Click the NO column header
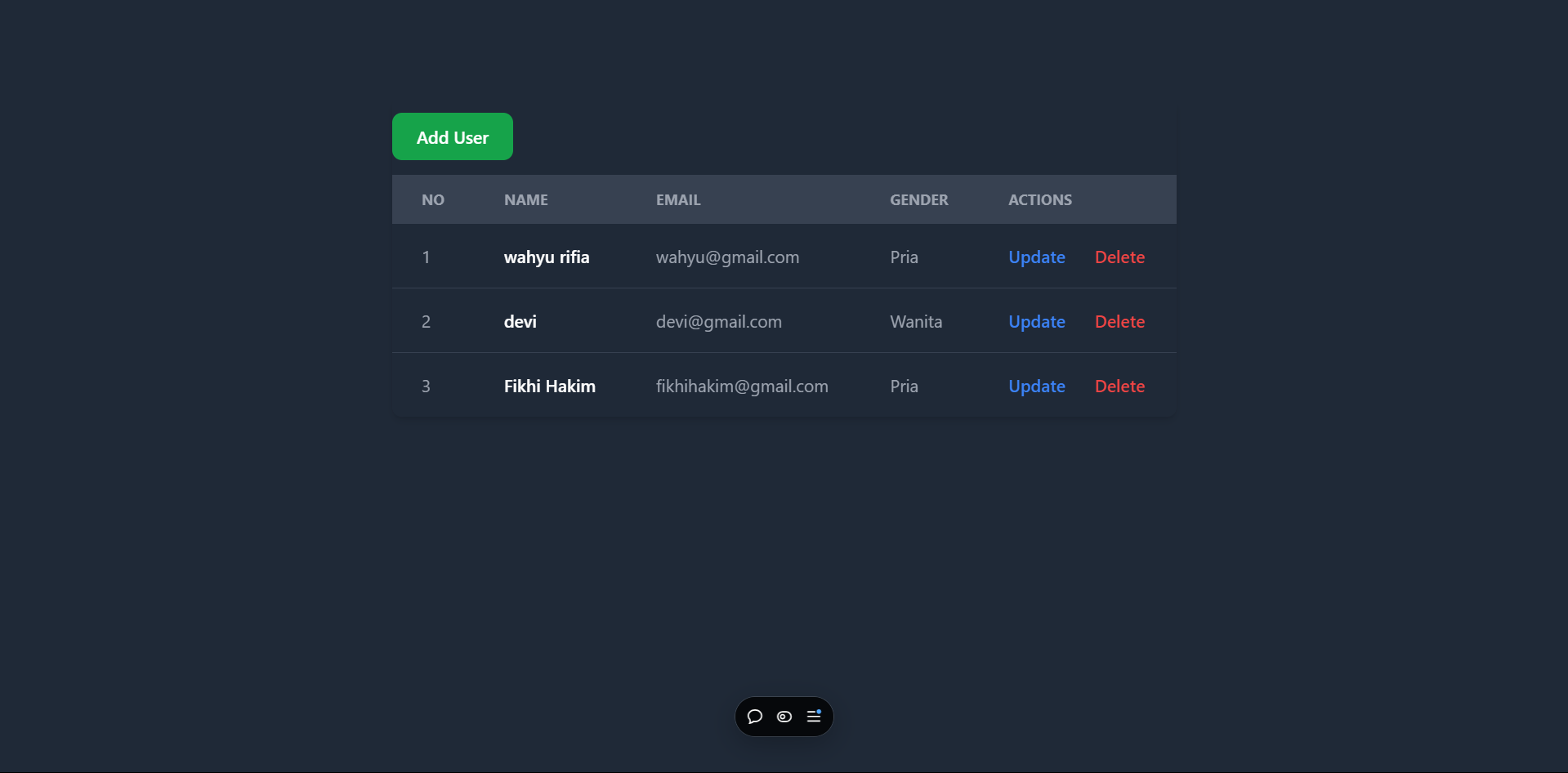This screenshot has width=1568, height=773. (x=433, y=200)
